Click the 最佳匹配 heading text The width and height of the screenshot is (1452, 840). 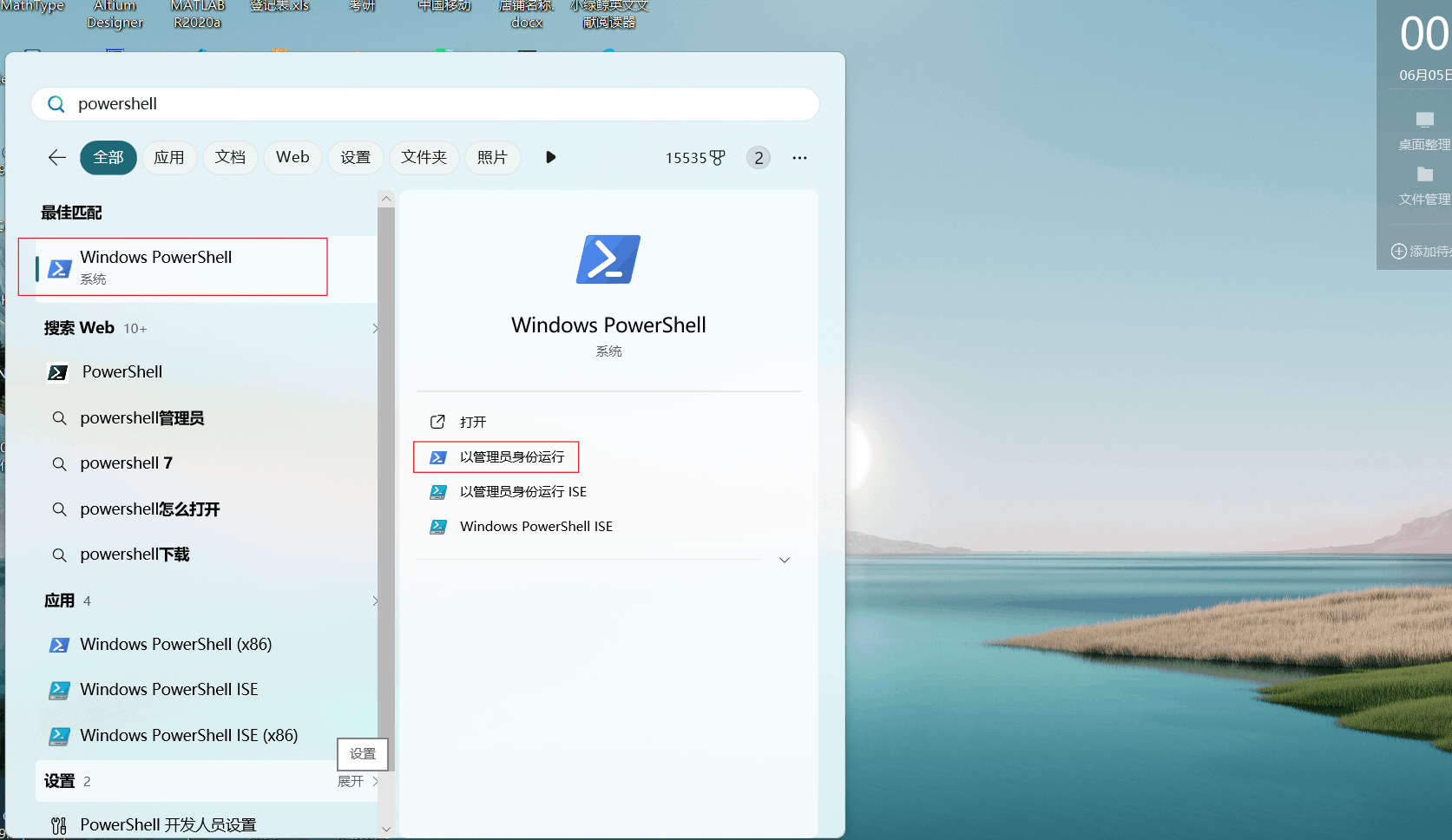coord(71,213)
